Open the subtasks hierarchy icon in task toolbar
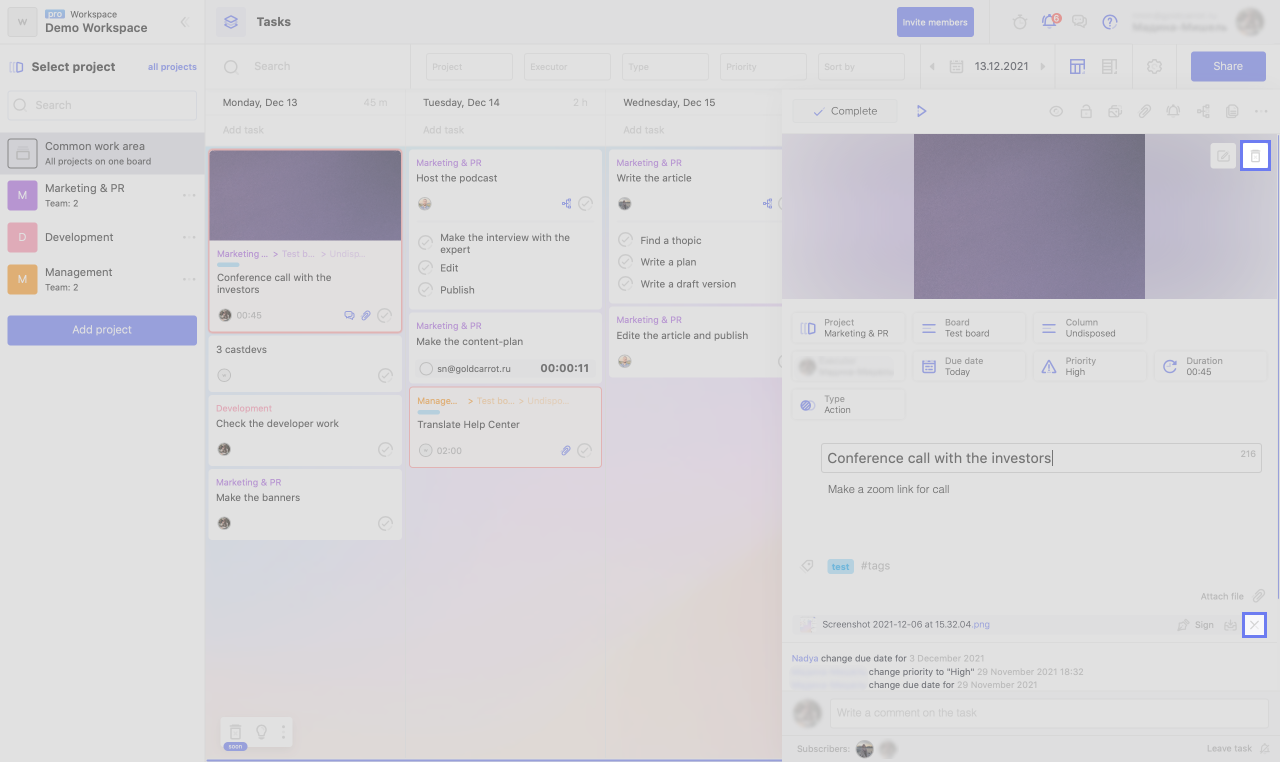This screenshot has height=762, width=1280. coord(1203,112)
